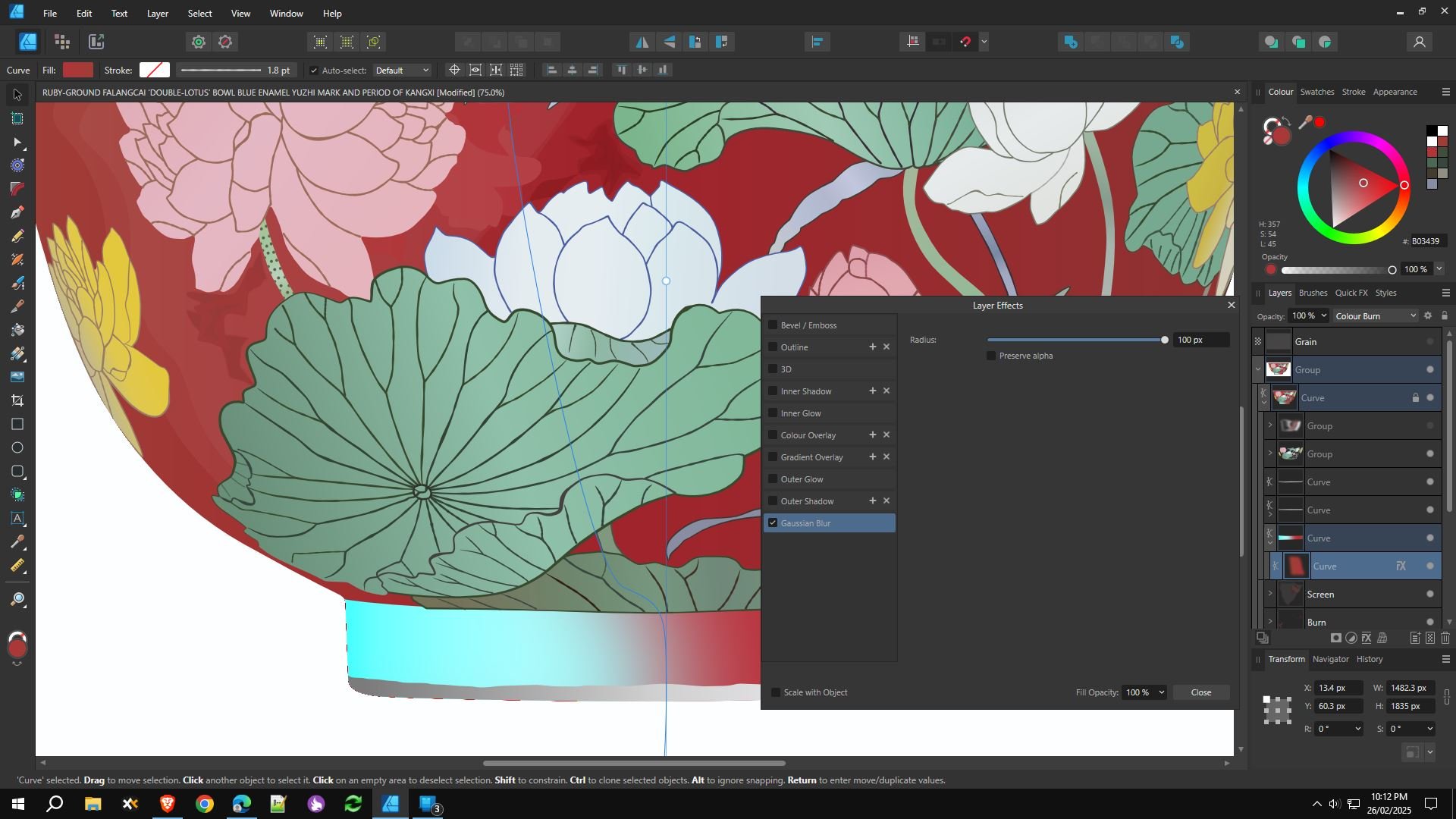This screenshot has width=1456, height=819.
Task: Tick the Preserve alpha checkbox
Action: pos(991,356)
